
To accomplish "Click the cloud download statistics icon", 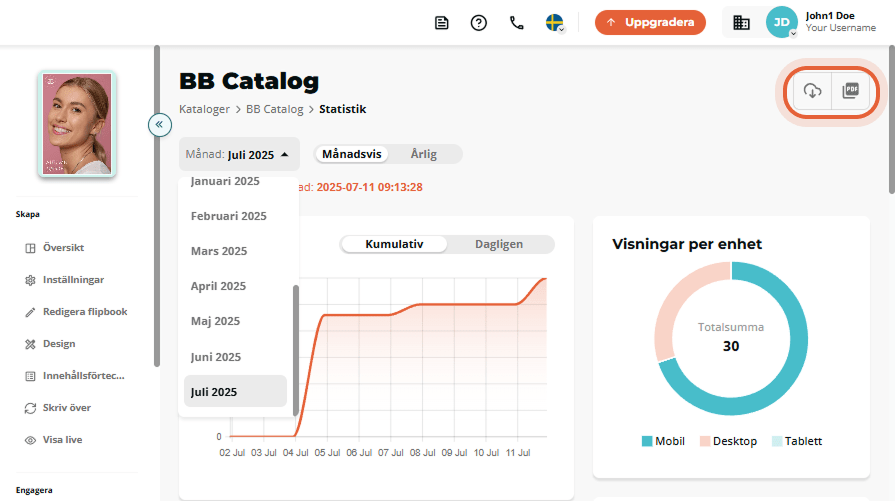I will point(812,91).
